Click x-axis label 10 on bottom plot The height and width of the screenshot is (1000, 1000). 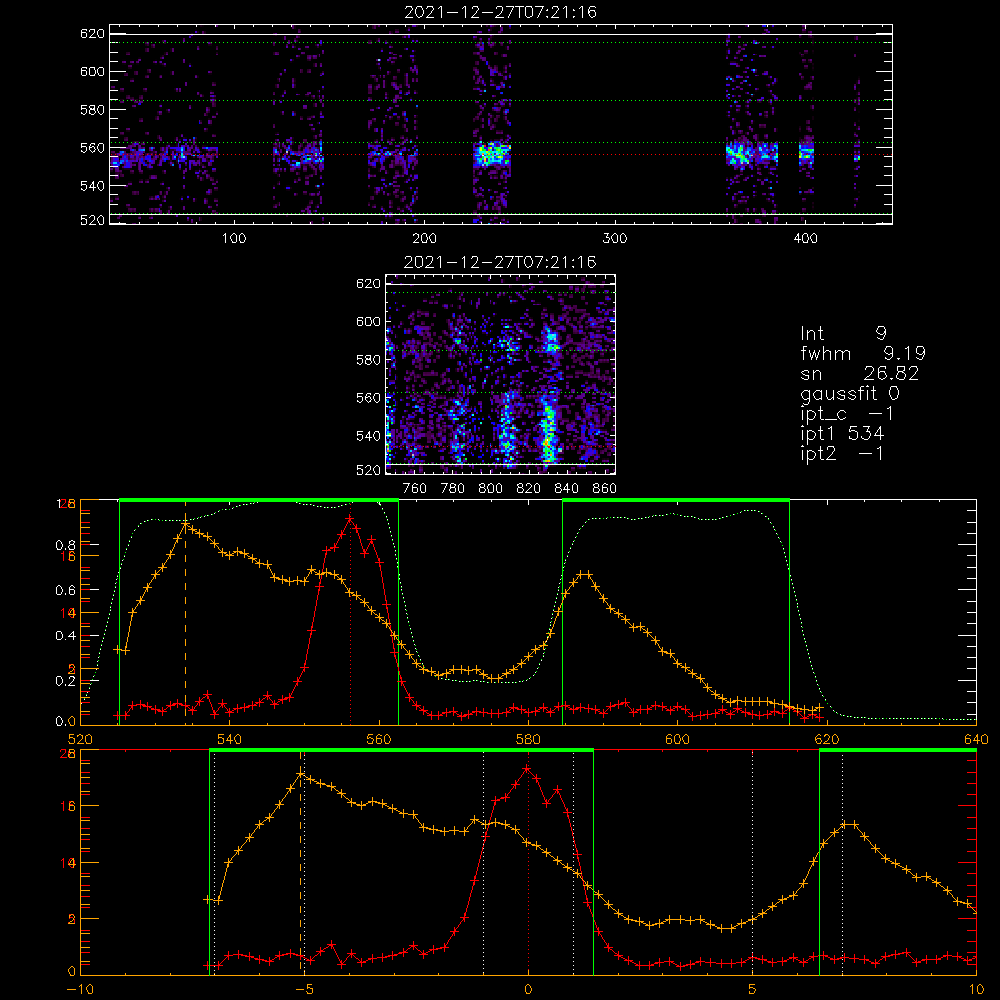(976, 990)
